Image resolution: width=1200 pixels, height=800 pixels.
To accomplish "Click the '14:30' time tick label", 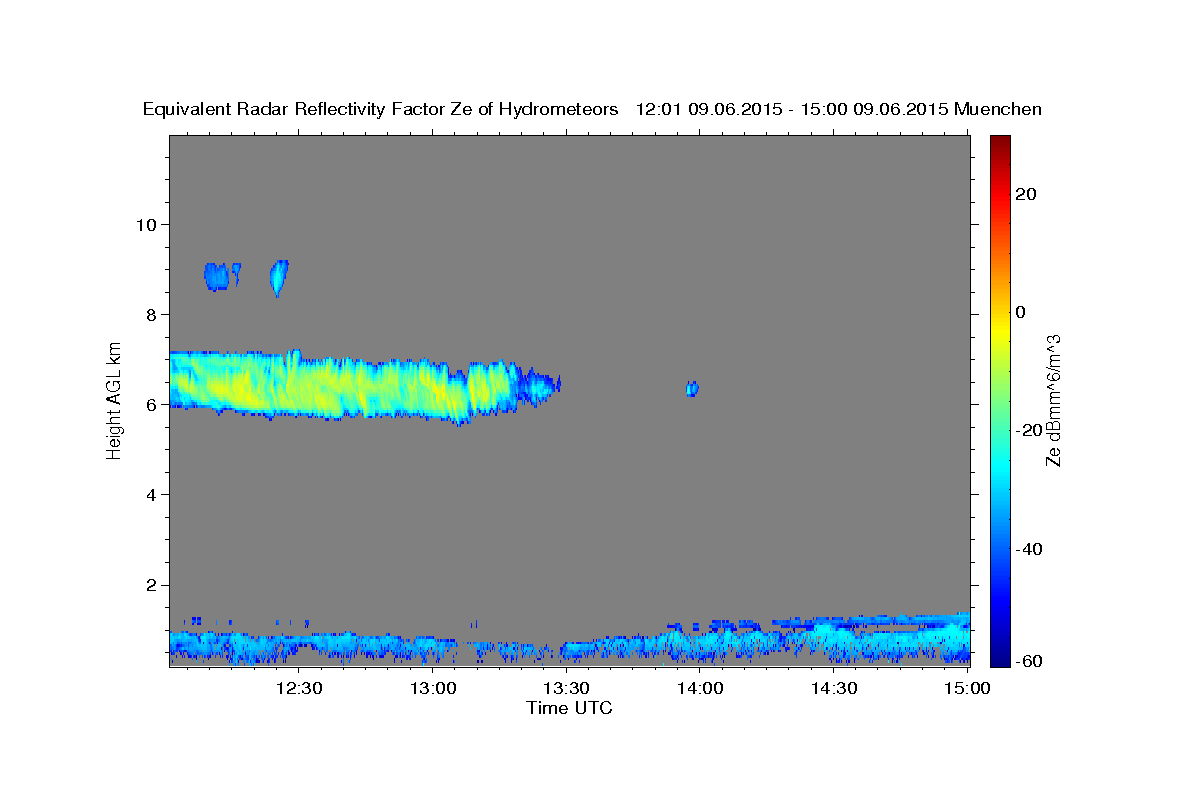I will click(833, 688).
